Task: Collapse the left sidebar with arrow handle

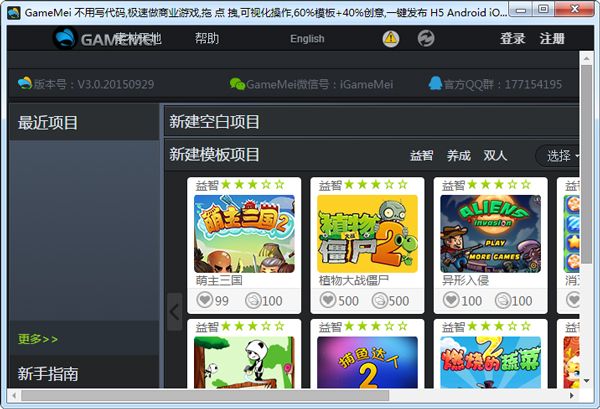Action: [174, 311]
